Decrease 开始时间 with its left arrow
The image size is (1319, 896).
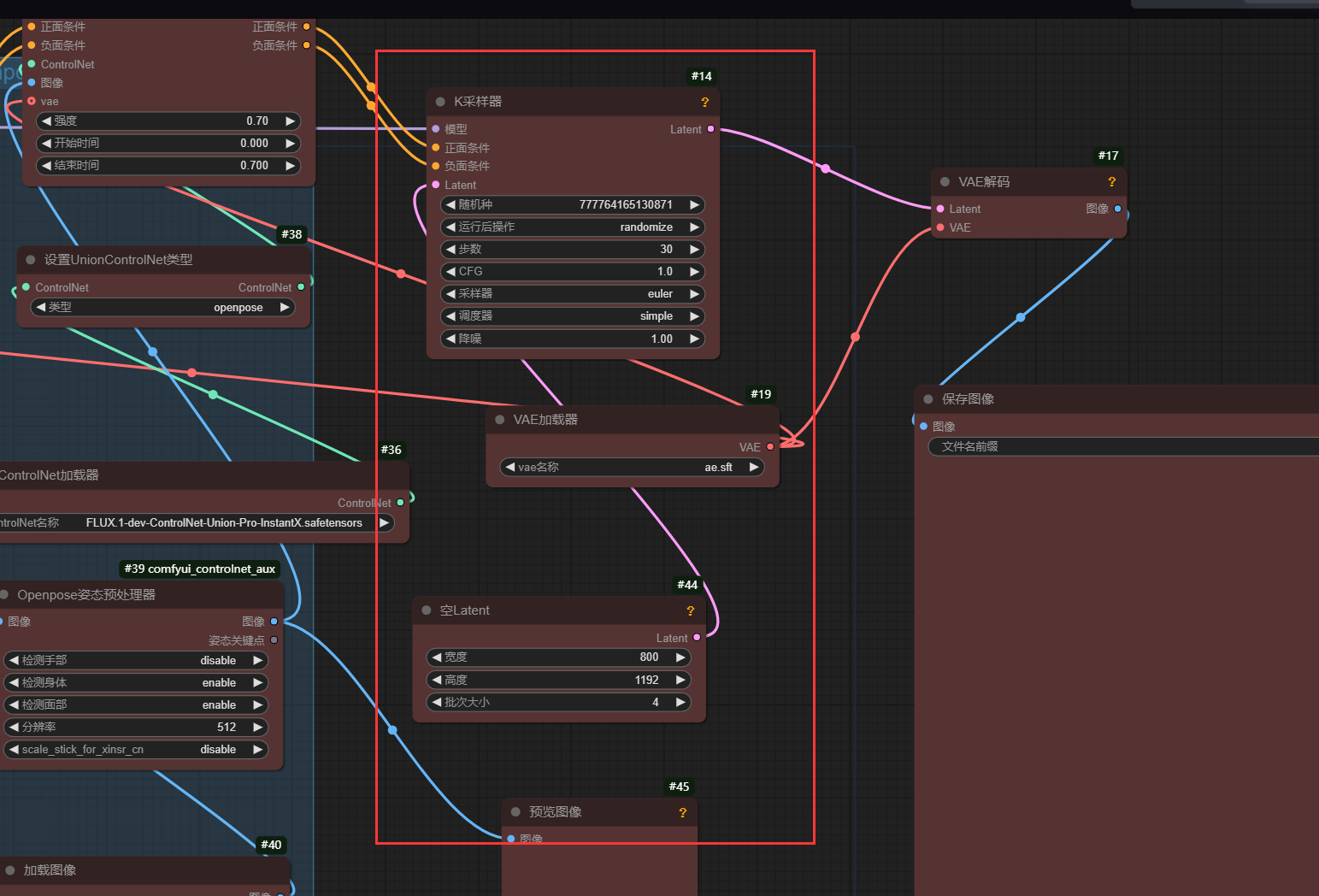point(46,144)
